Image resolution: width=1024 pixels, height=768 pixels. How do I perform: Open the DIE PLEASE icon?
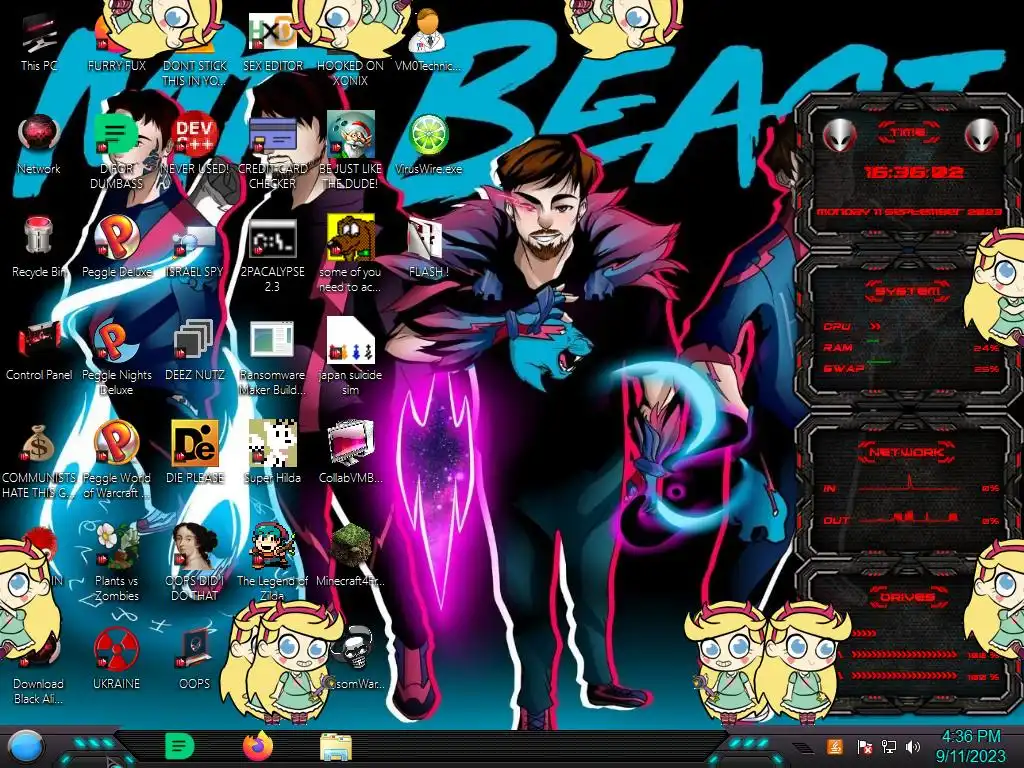coord(195,454)
